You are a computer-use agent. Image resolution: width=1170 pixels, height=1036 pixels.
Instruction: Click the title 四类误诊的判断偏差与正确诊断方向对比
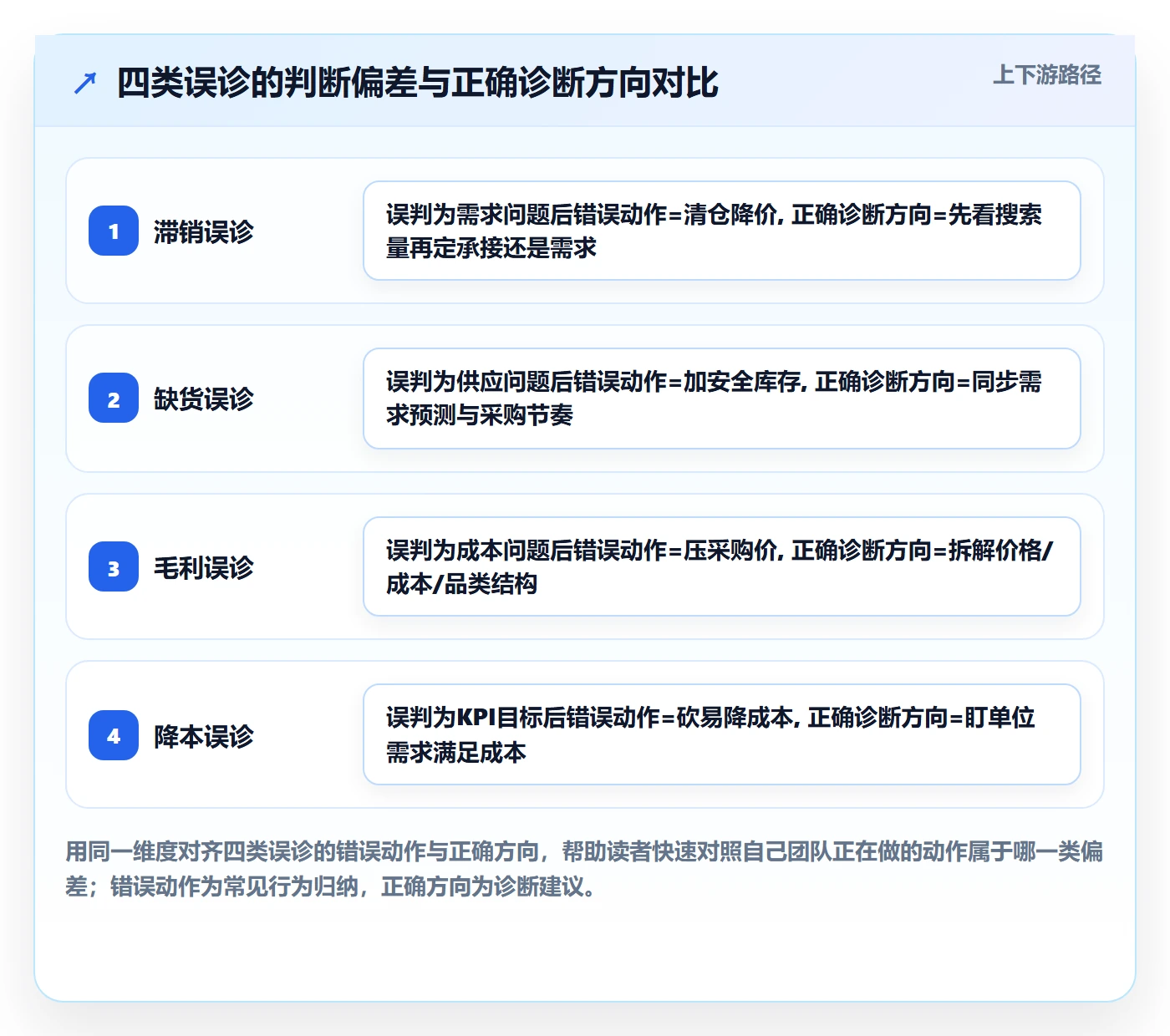click(x=417, y=83)
